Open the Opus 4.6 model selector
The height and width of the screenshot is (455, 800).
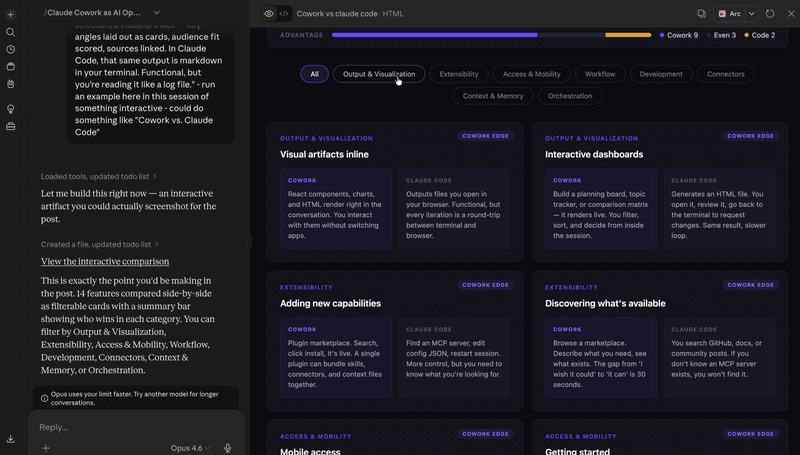(x=190, y=448)
